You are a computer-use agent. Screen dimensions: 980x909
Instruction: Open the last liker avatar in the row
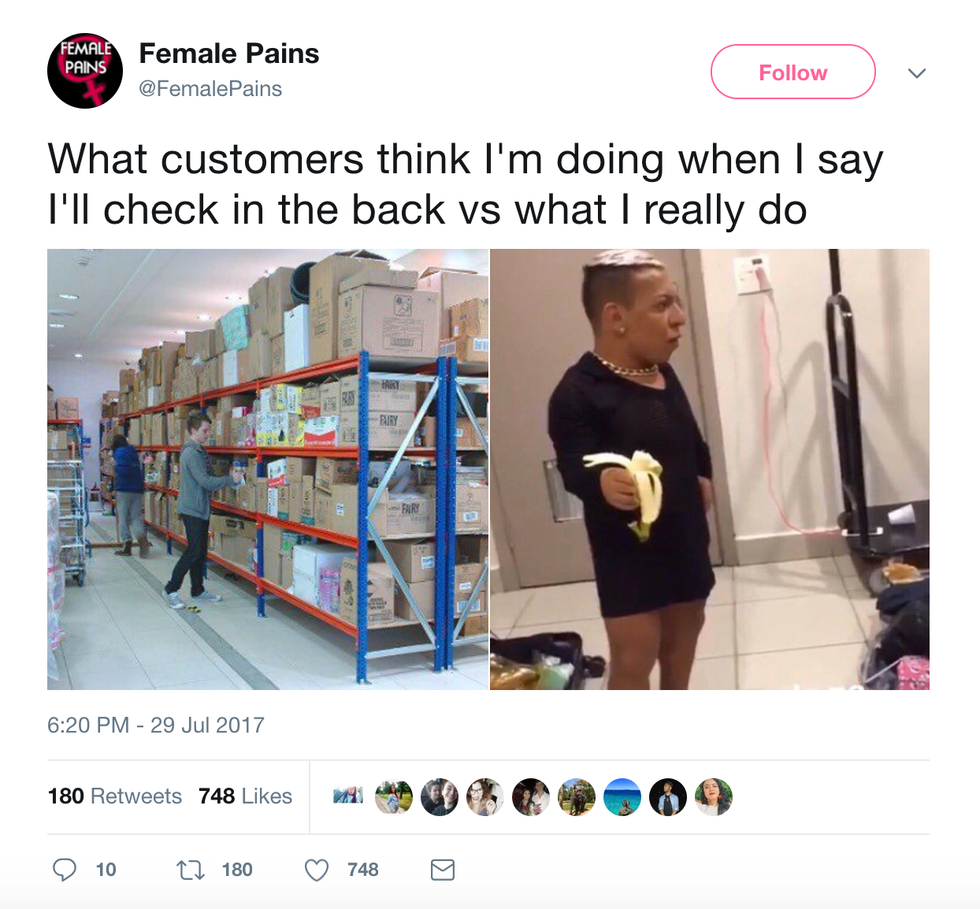[713, 796]
